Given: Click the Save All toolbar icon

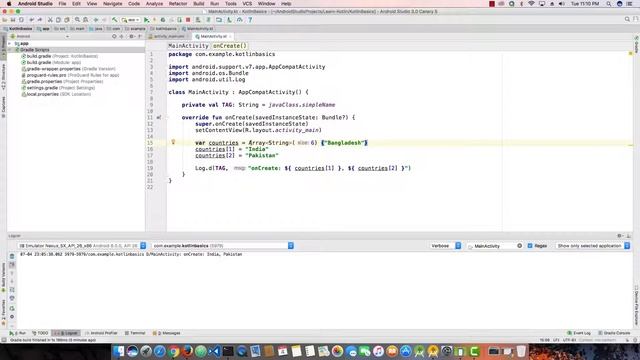Looking at the screenshot, I should pyautogui.click(x=13, y=20).
